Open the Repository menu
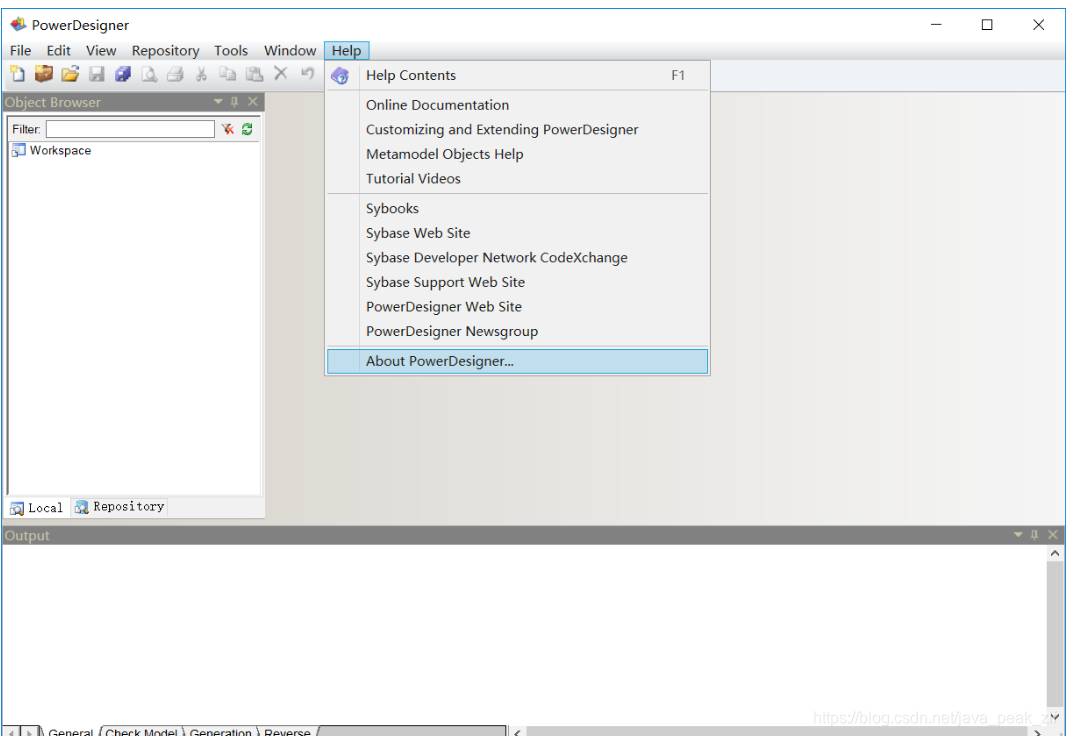The width and height of the screenshot is (1067, 736). coord(165,50)
